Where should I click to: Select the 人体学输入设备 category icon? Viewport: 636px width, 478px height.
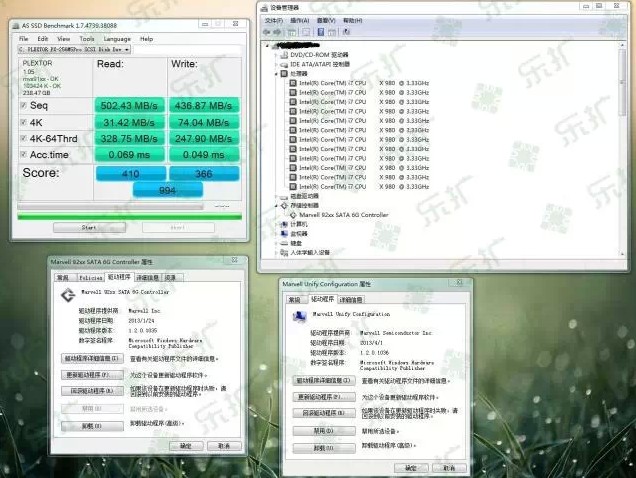pos(284,253)
